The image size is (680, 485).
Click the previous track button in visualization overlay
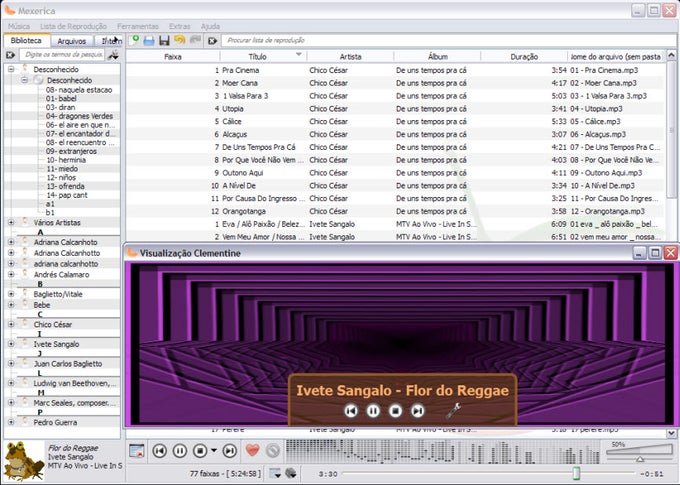click(351, 410)
